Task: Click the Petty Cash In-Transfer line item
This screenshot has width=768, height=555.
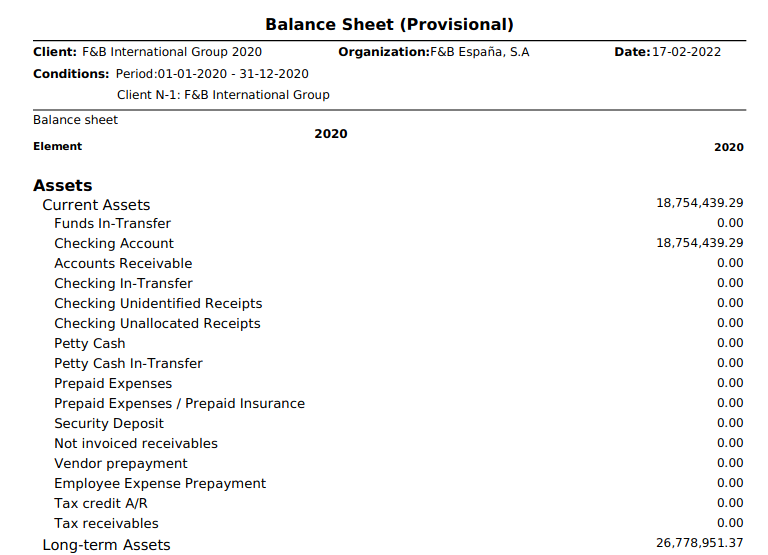Action: click(x=128, y=364)
